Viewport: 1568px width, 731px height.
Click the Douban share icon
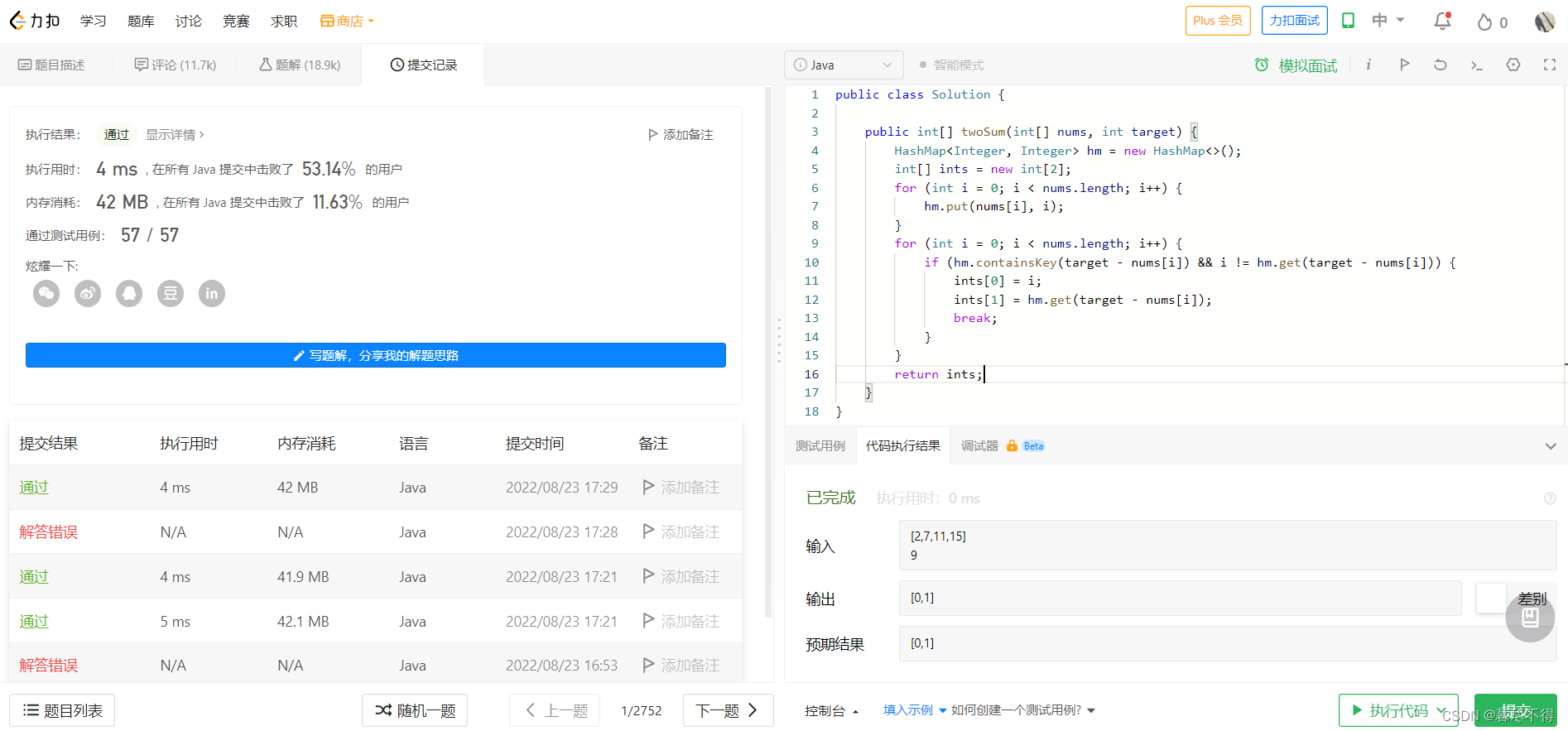[171, 293]
